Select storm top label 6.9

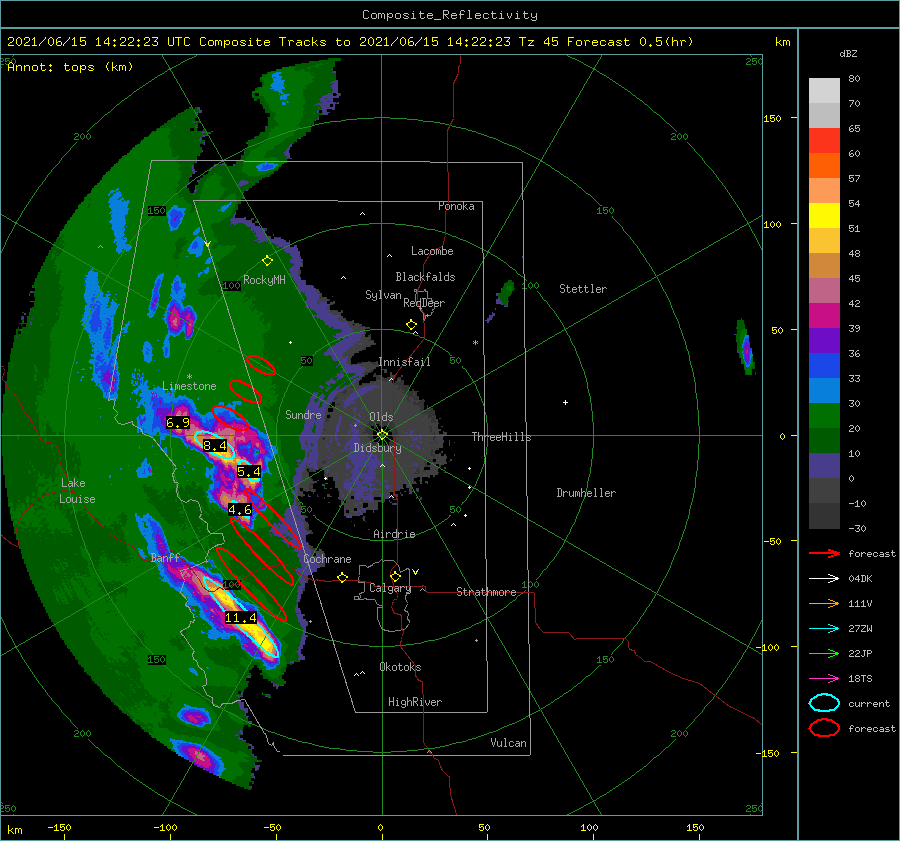coord(177,423)
